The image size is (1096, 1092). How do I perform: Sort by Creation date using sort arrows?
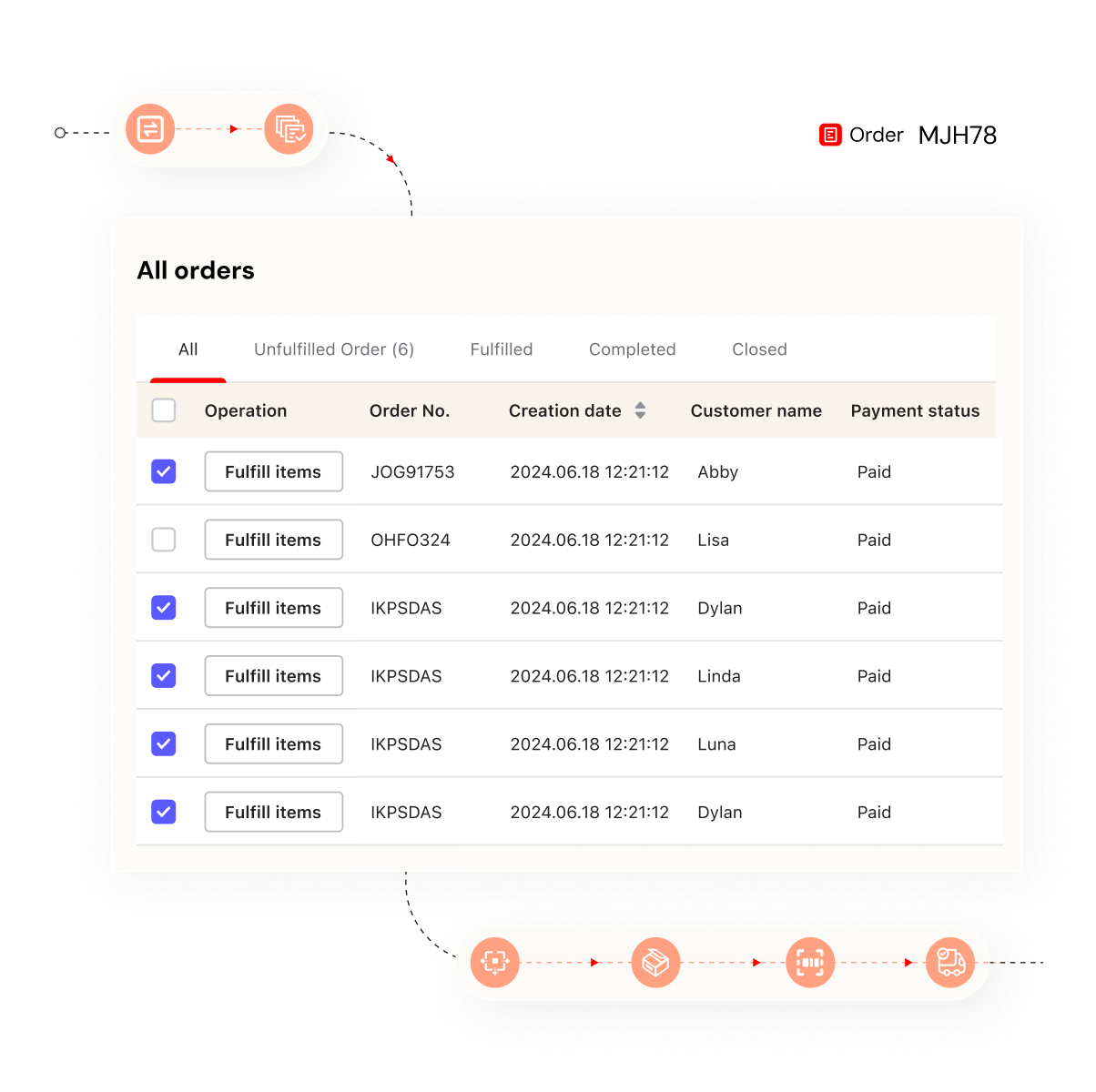pos(640,410)
